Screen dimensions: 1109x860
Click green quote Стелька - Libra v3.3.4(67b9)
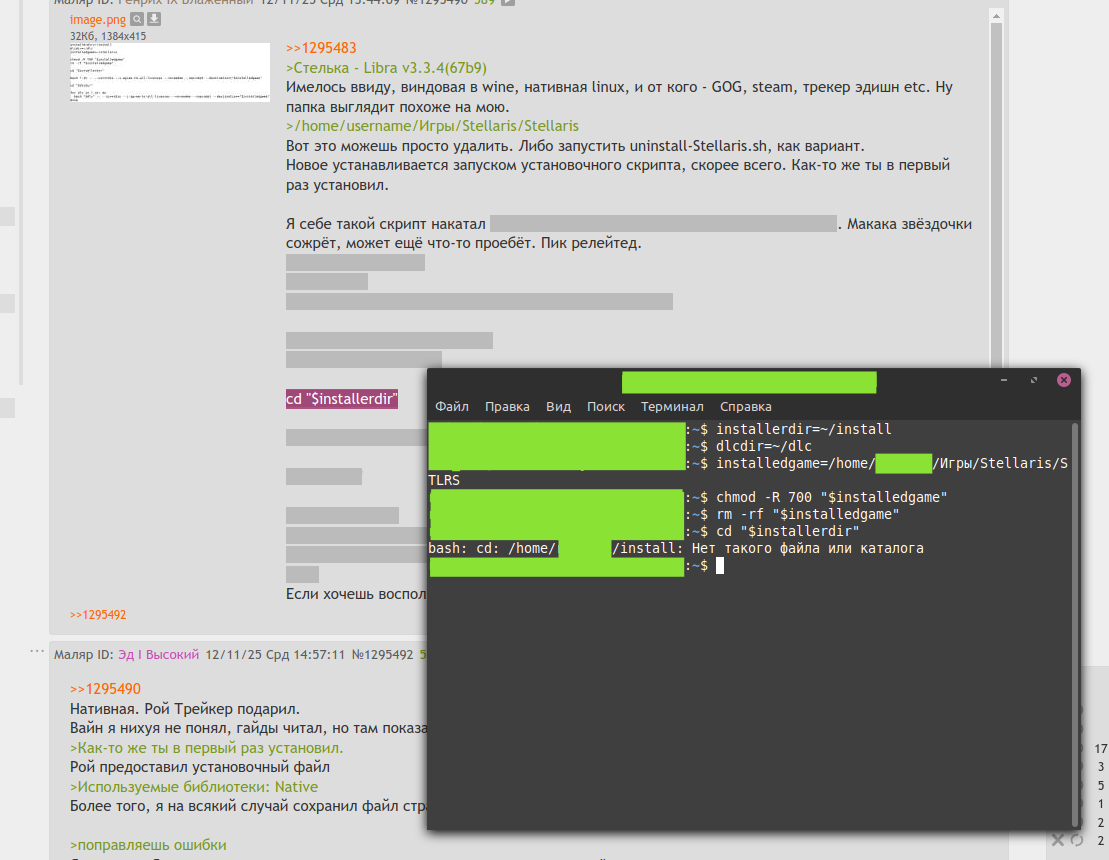pos(386,68)
